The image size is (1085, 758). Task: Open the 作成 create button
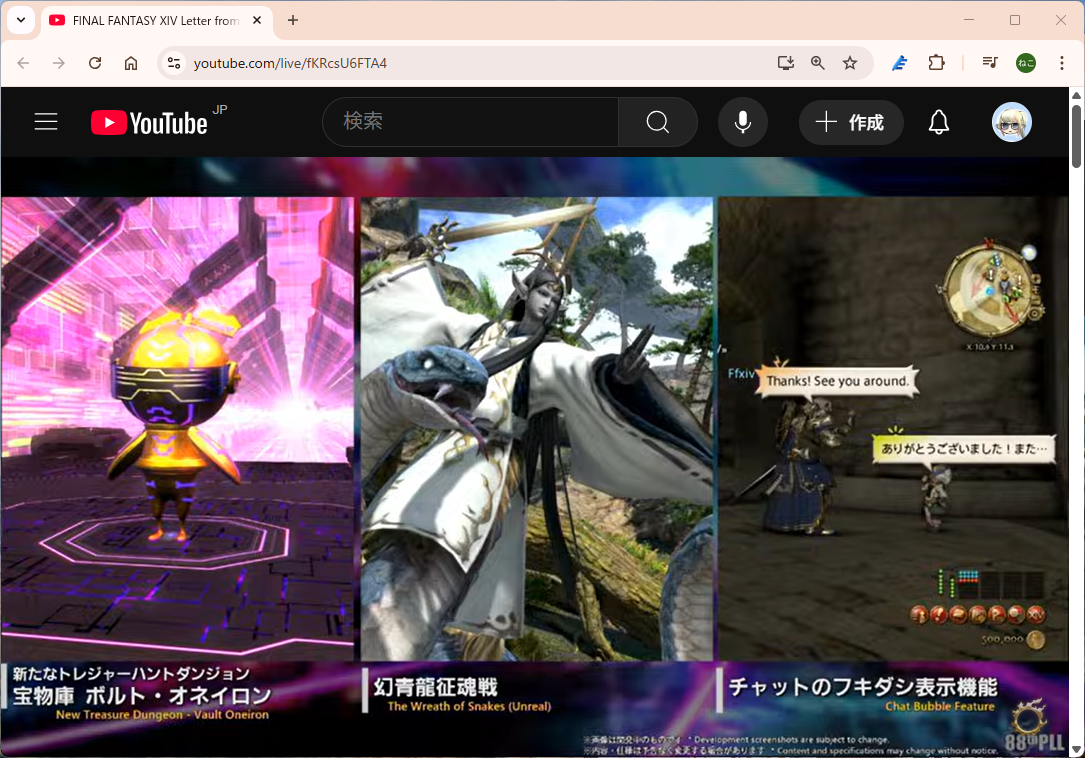tap(851, 123)
